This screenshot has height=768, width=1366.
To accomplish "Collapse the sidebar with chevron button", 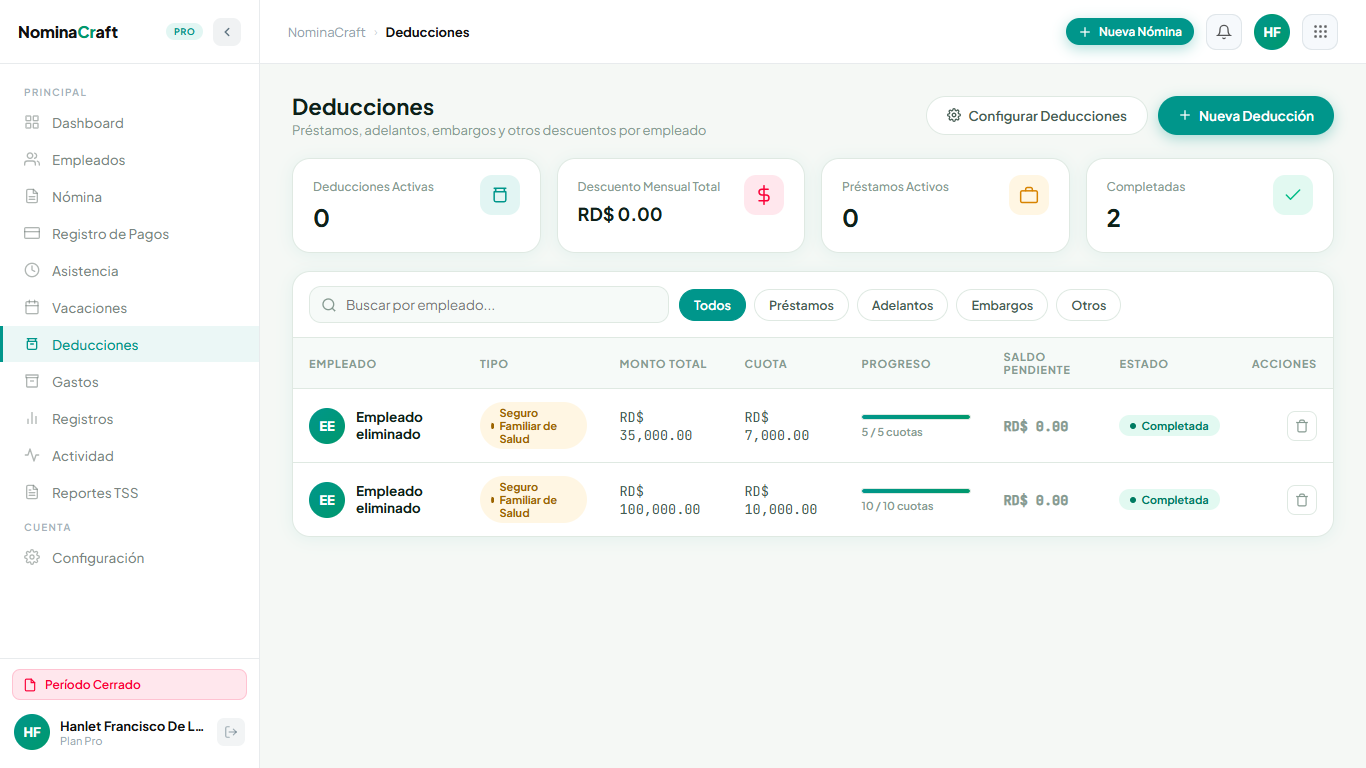I will 227,32.
